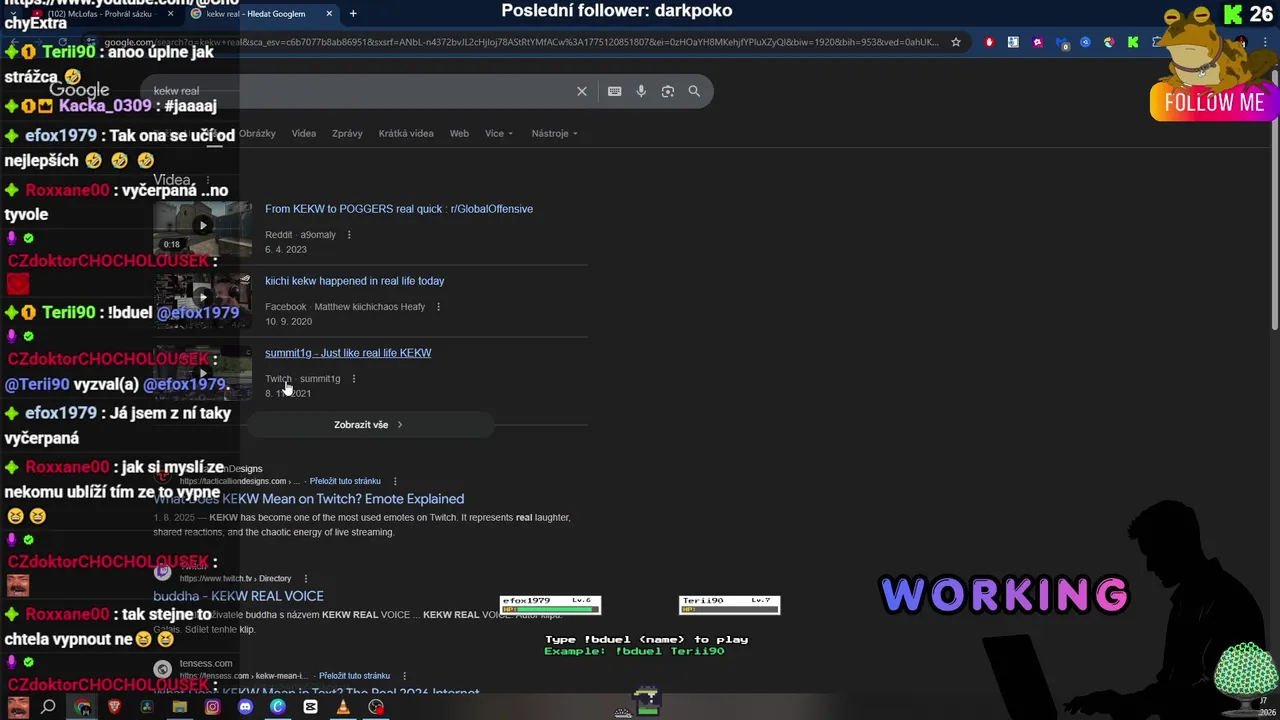Open Google Lens image search icon
The height and width of the screenshot is (720, 1280).
667,91
